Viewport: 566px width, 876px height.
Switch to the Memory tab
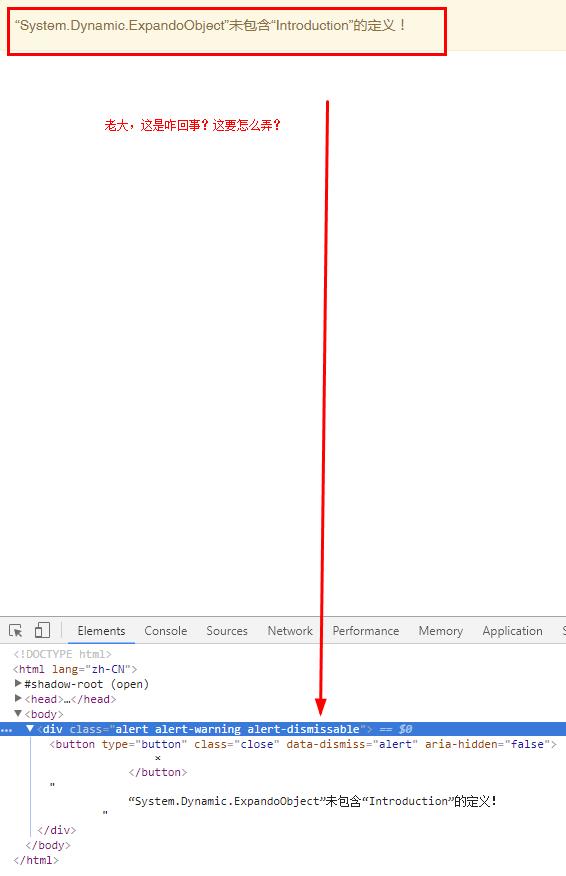click(440, 631)
